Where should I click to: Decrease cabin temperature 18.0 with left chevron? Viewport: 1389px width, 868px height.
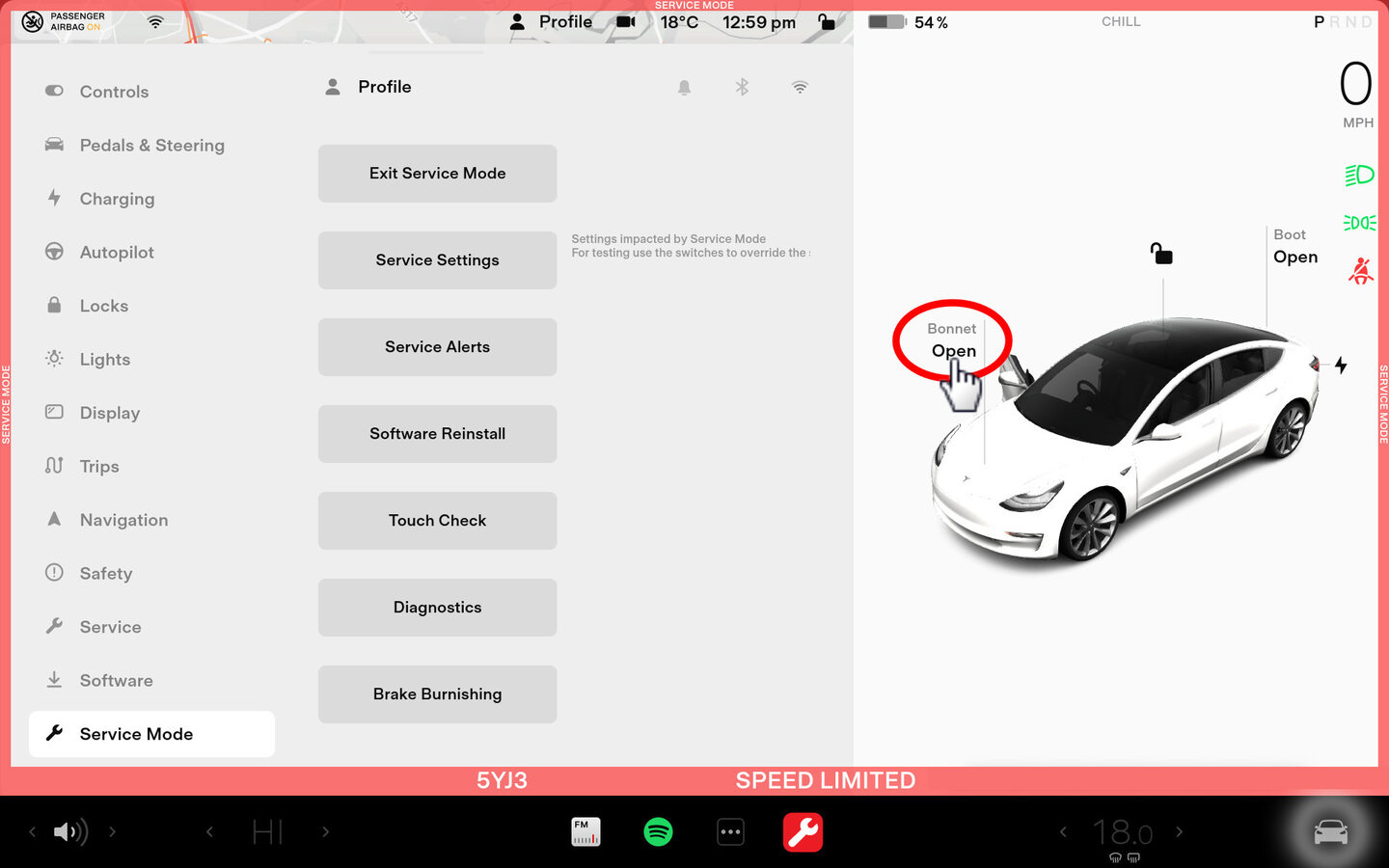1063,831
